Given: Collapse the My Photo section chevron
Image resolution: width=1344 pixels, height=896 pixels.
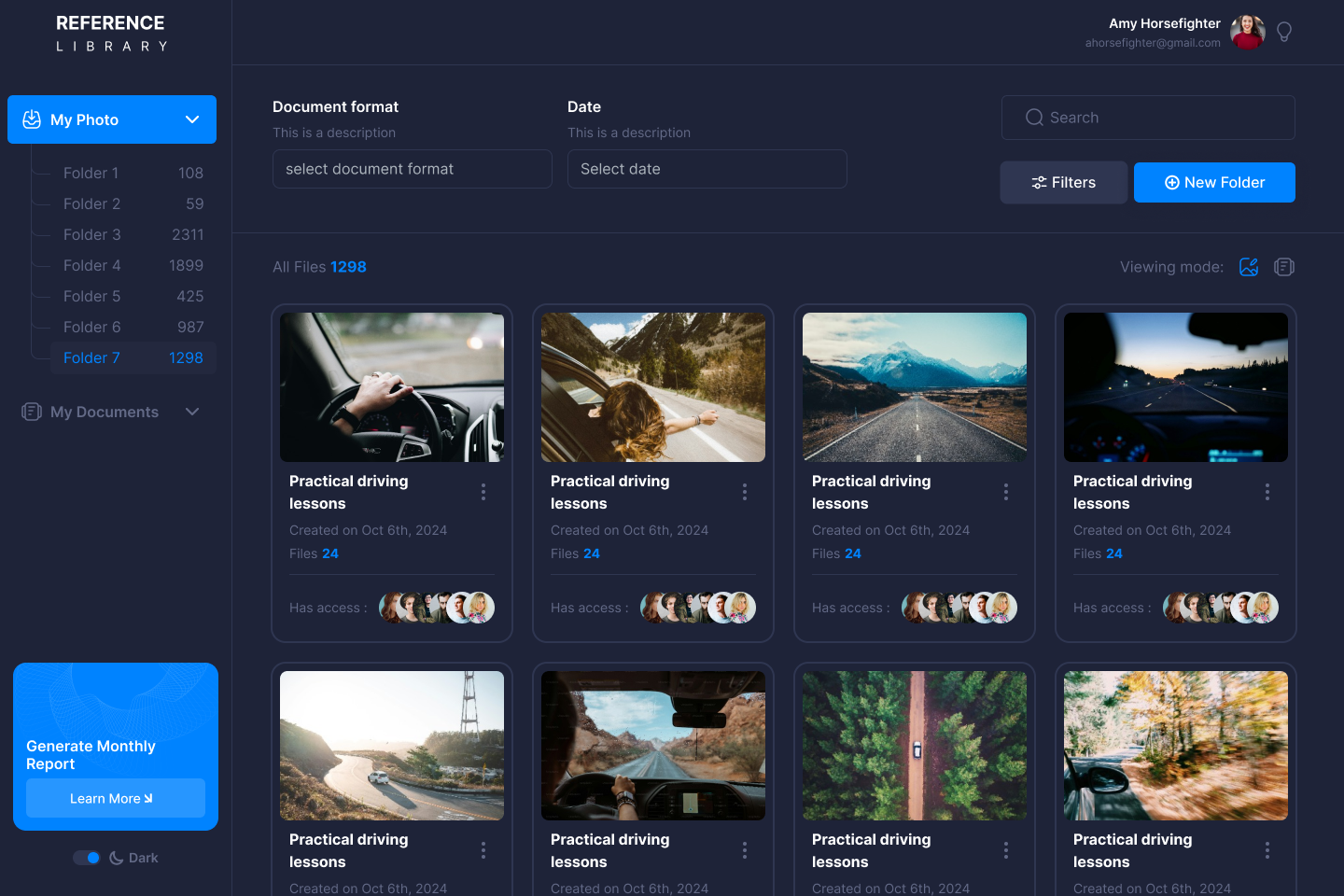Looking at the screenshot, I should [192, 119].
